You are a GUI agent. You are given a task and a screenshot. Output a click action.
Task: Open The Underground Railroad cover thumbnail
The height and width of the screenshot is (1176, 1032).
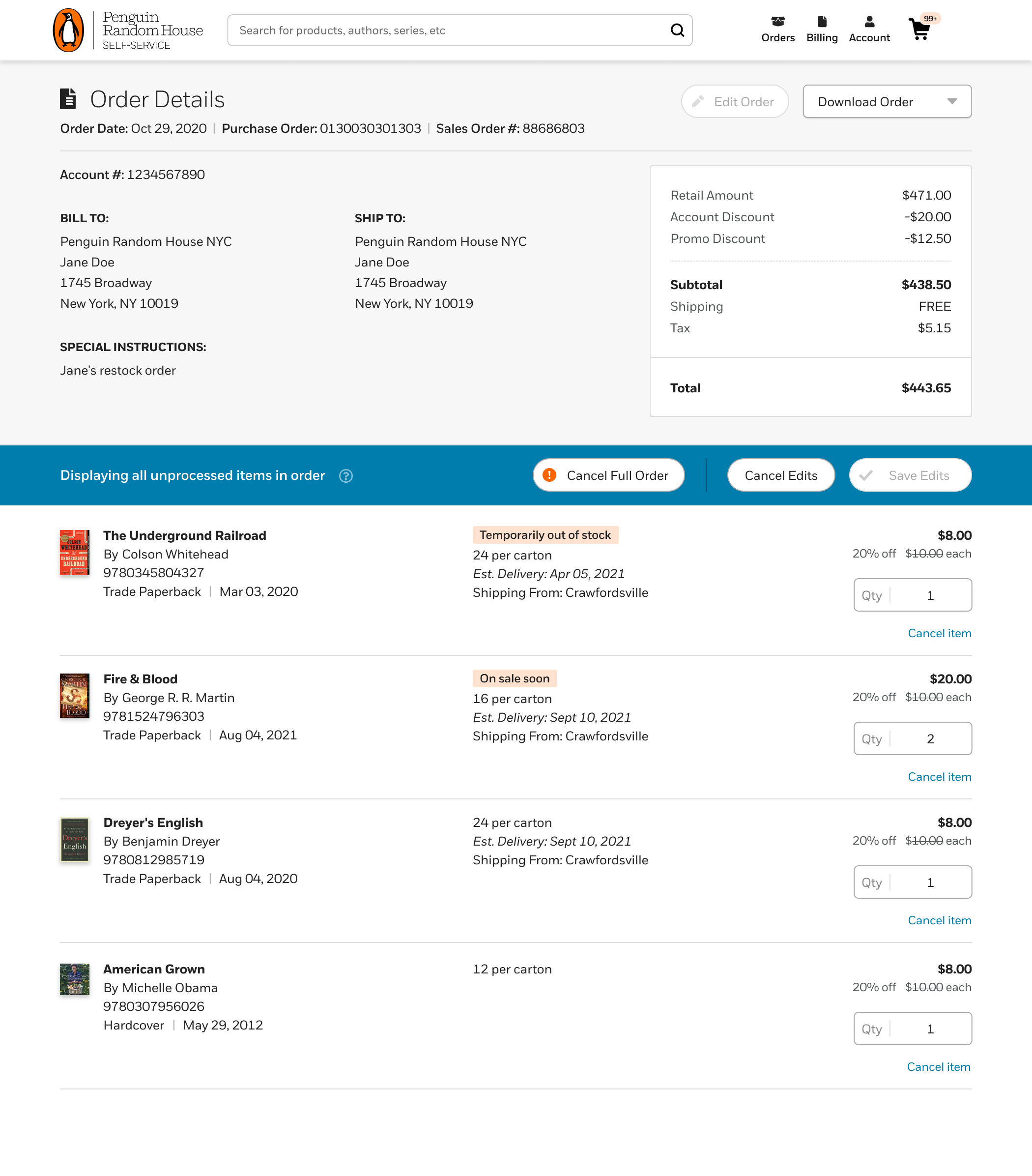pos(75,552)
